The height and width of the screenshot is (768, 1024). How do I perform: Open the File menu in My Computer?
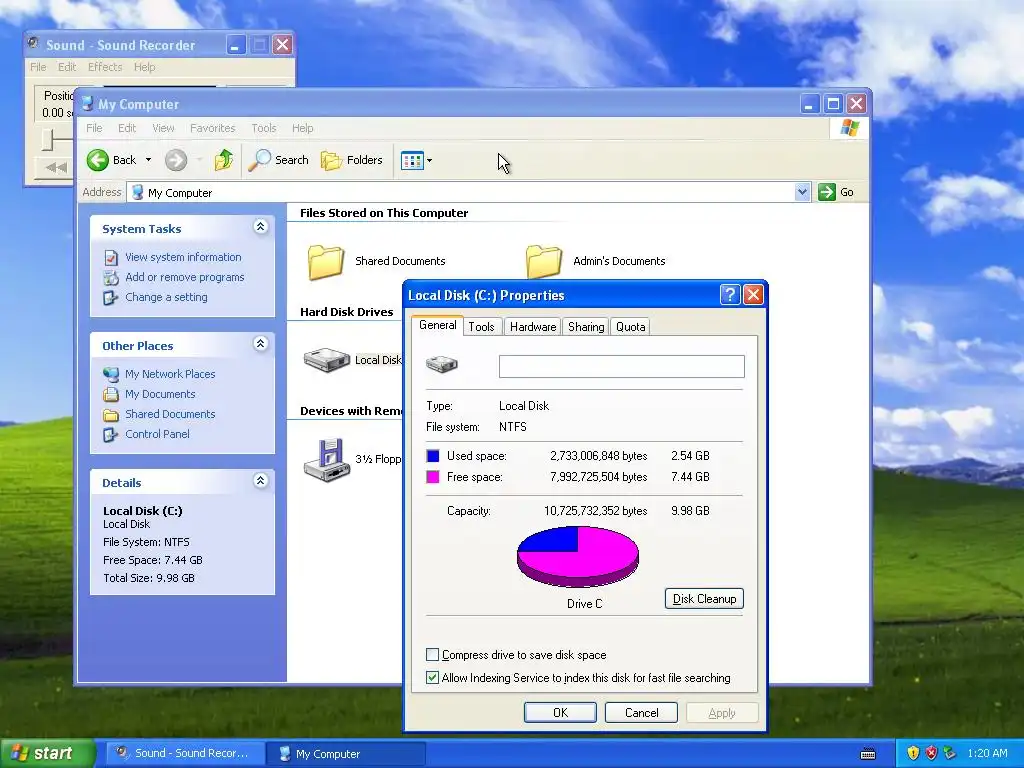(94, 128)
